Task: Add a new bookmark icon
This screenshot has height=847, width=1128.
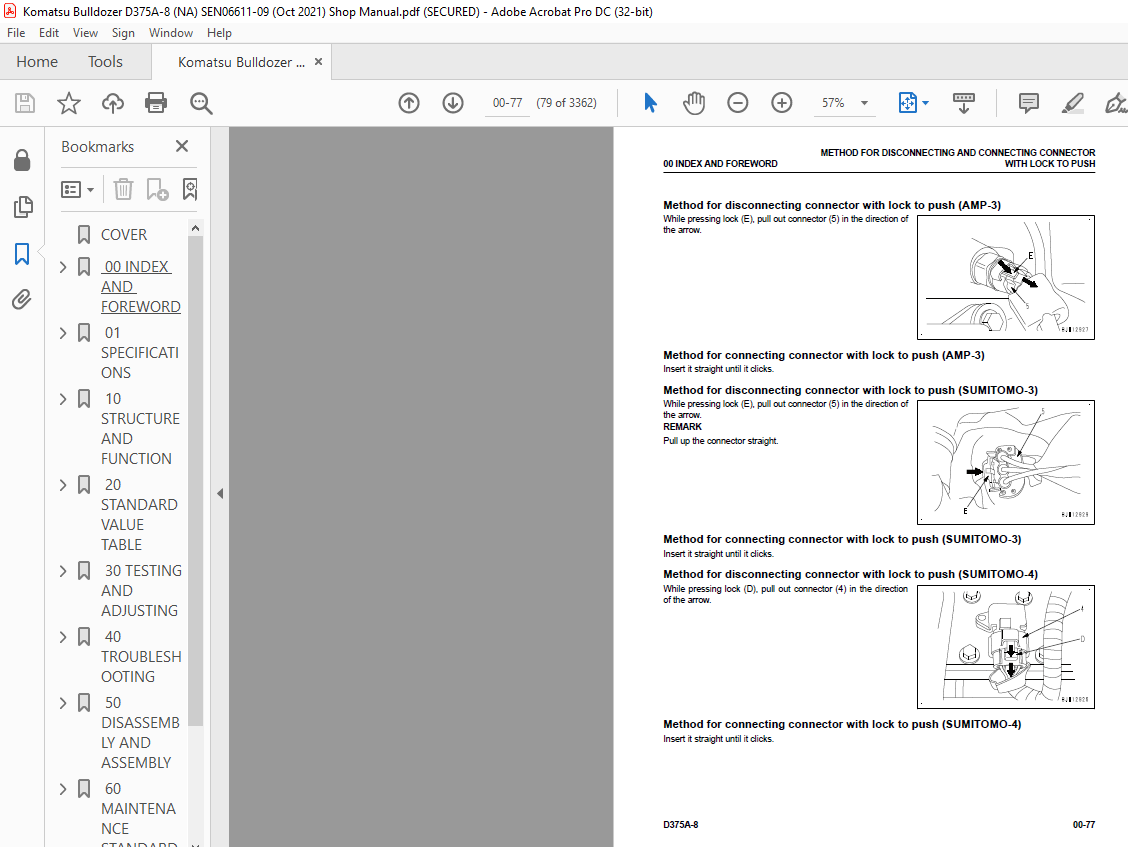Action: (x=157, y=189)
